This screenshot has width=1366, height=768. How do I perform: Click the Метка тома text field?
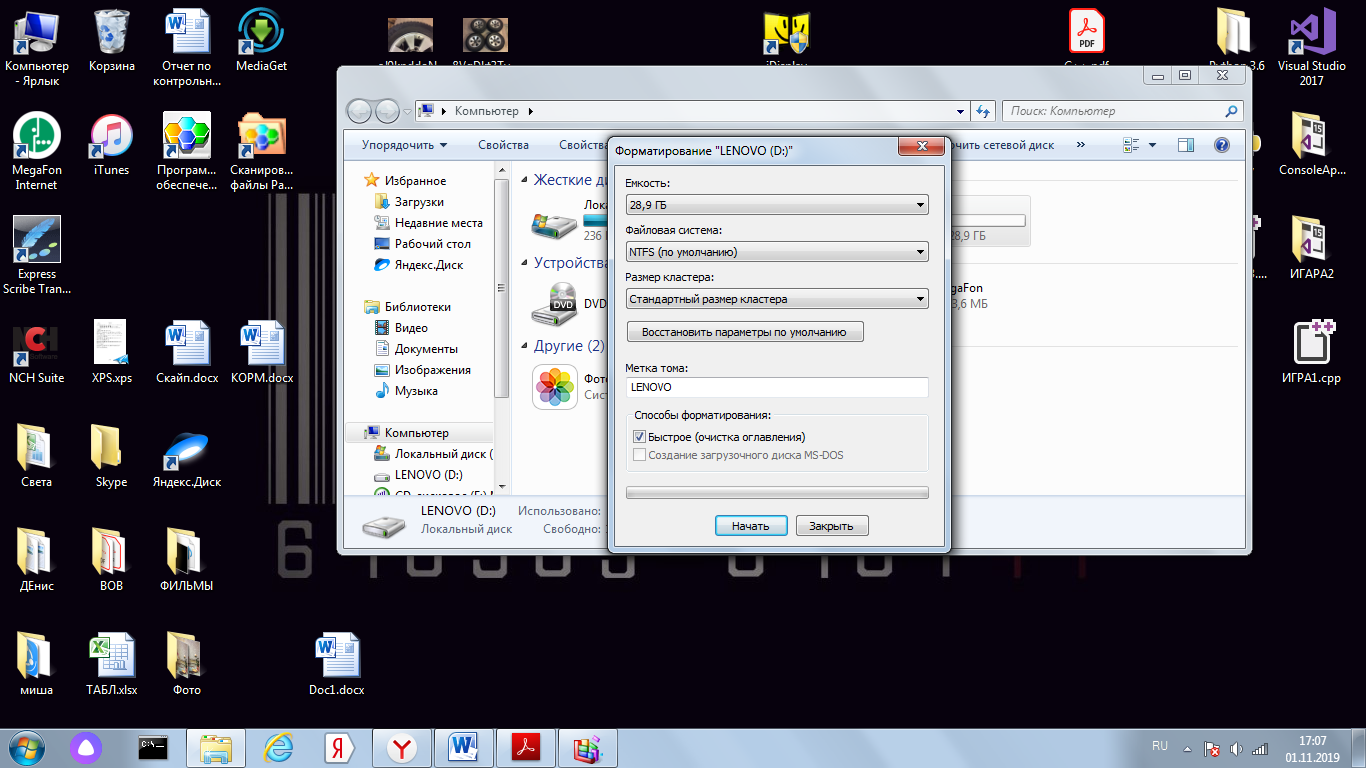coord(777,387)
